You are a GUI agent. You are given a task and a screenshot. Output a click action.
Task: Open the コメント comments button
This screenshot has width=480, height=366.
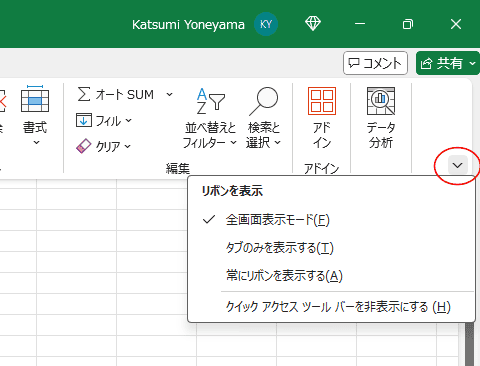tap(375, 63)
